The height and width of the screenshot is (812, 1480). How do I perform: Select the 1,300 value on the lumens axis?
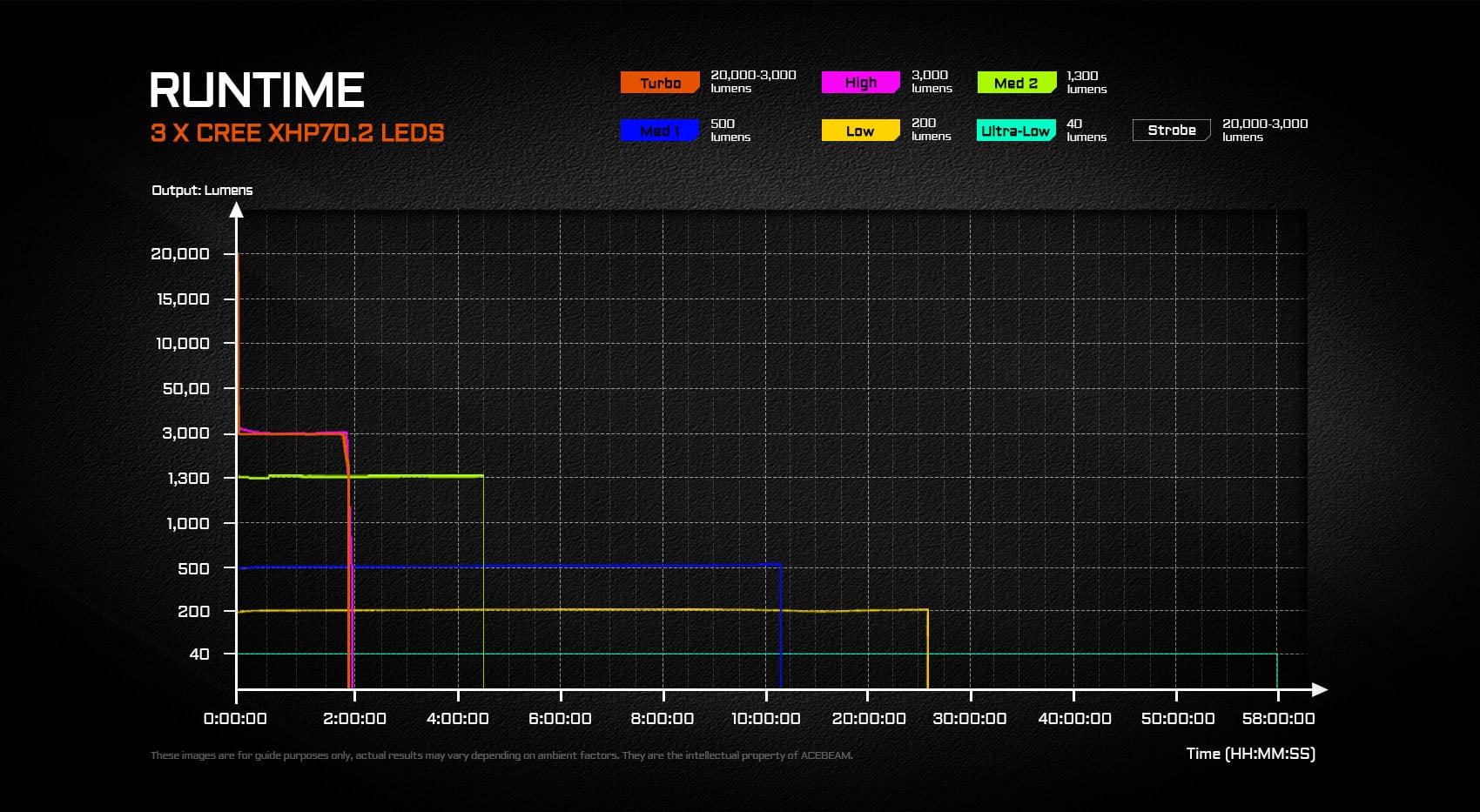(x=188, y=479)
